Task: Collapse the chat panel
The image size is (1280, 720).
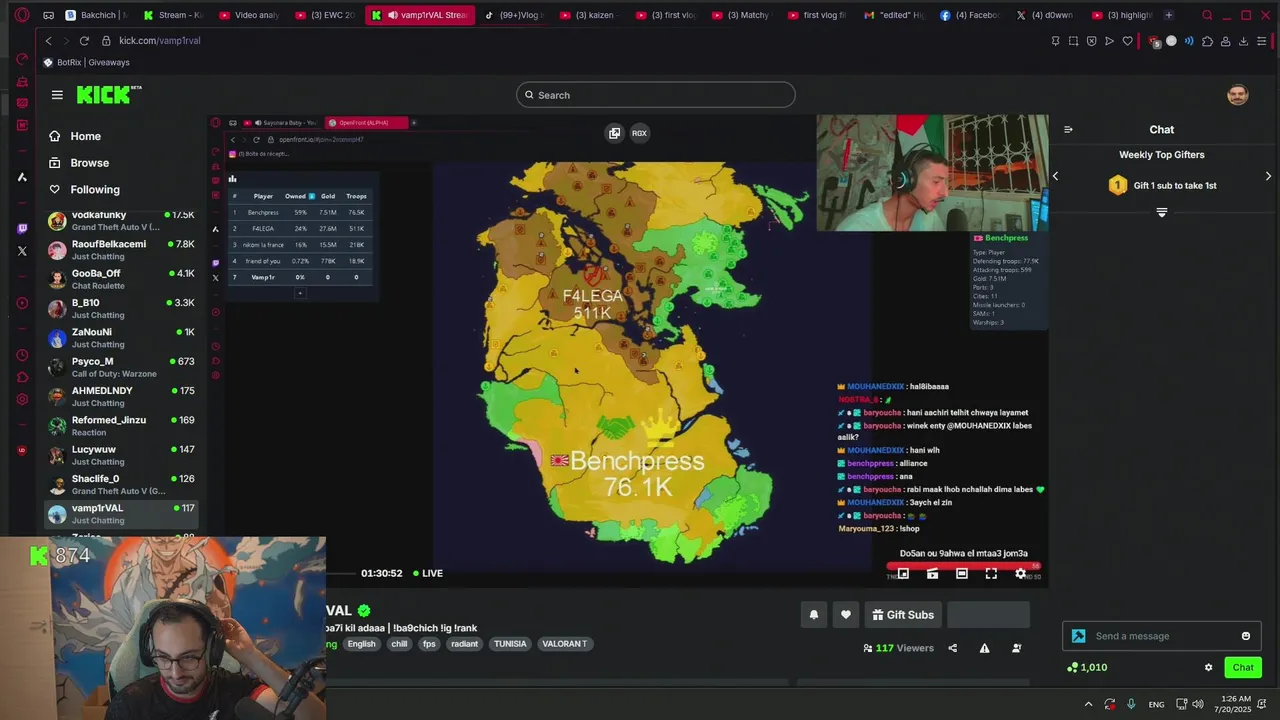Action: click(1068, 129)
